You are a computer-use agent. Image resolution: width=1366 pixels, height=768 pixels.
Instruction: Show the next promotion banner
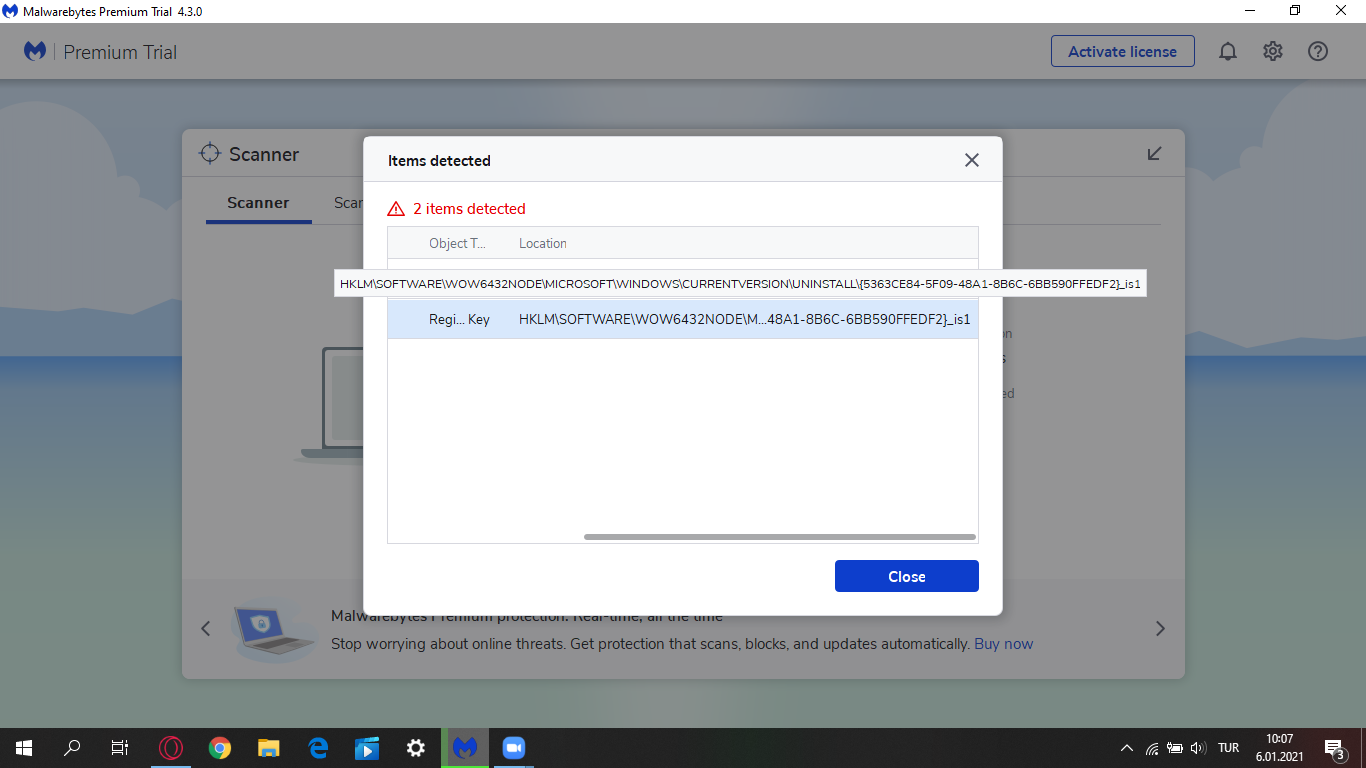pyautogui.click(x=1160, y=629)
